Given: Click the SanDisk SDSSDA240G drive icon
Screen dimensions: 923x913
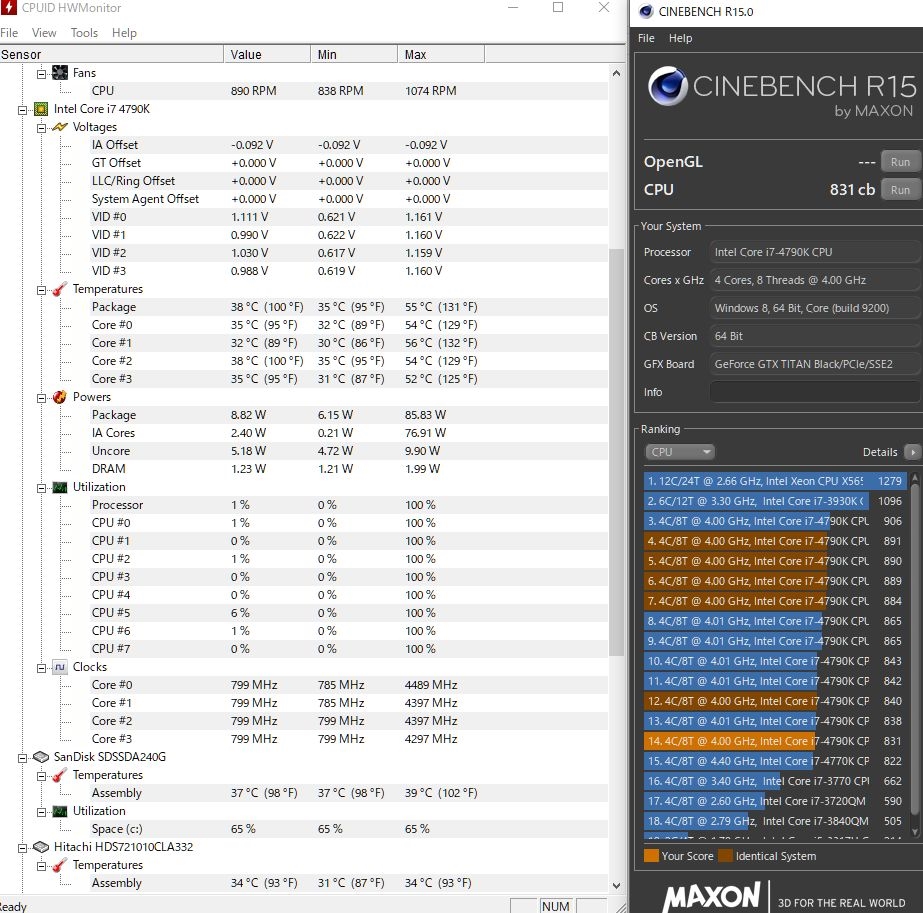Looking at the screenshot, I should 41,756.
